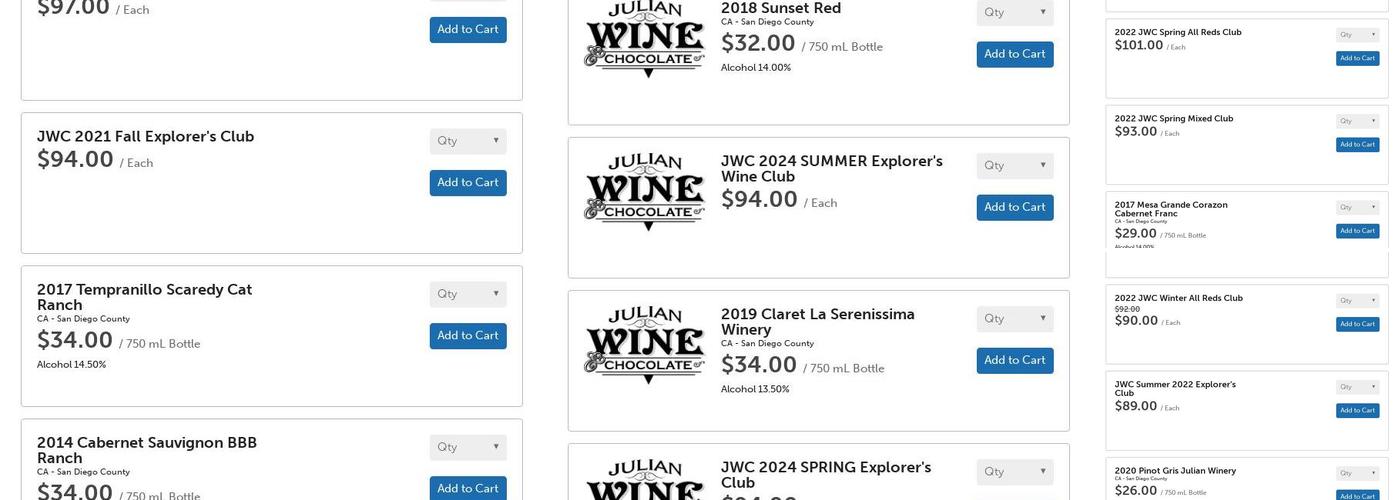Open the 2014 Cabernet Sauvignon BBB Ranch title link
1400x500 pixels.
[x=147, y=450]
